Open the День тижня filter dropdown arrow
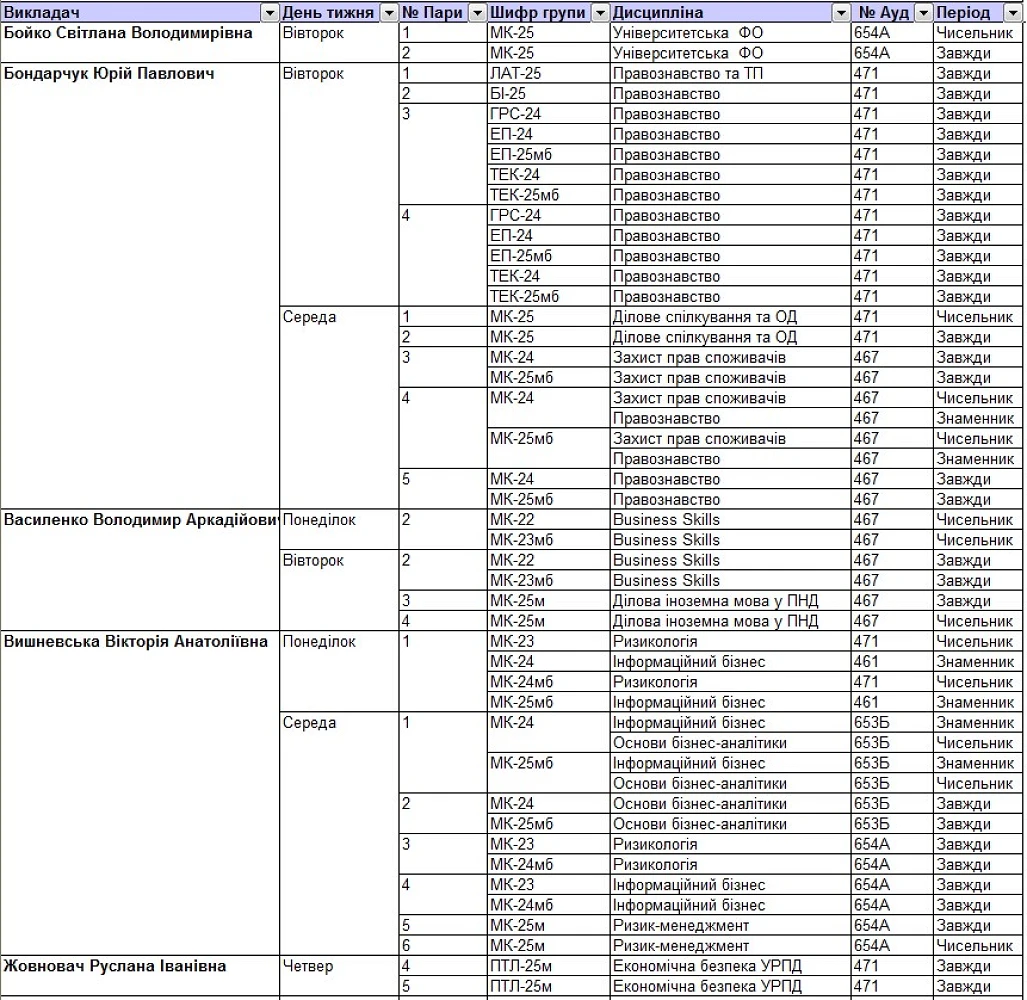Screen dimensions: 1027x1000 (389, 13)
